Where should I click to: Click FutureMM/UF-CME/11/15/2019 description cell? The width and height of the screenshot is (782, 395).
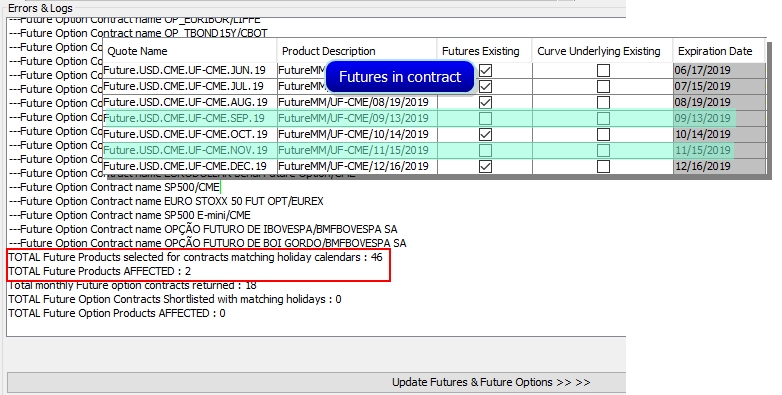[x=357, y=150]
